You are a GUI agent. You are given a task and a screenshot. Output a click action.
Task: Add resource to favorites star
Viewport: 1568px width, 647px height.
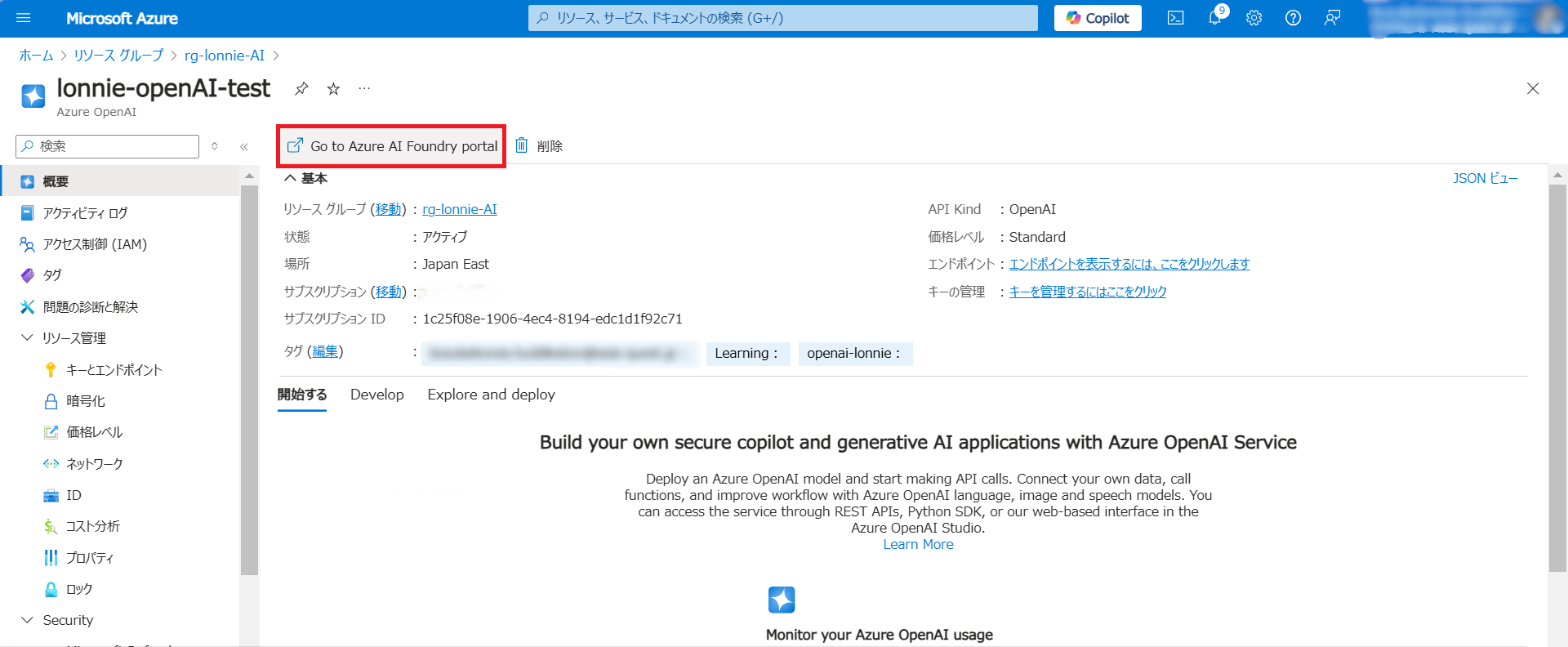(333, 88)
